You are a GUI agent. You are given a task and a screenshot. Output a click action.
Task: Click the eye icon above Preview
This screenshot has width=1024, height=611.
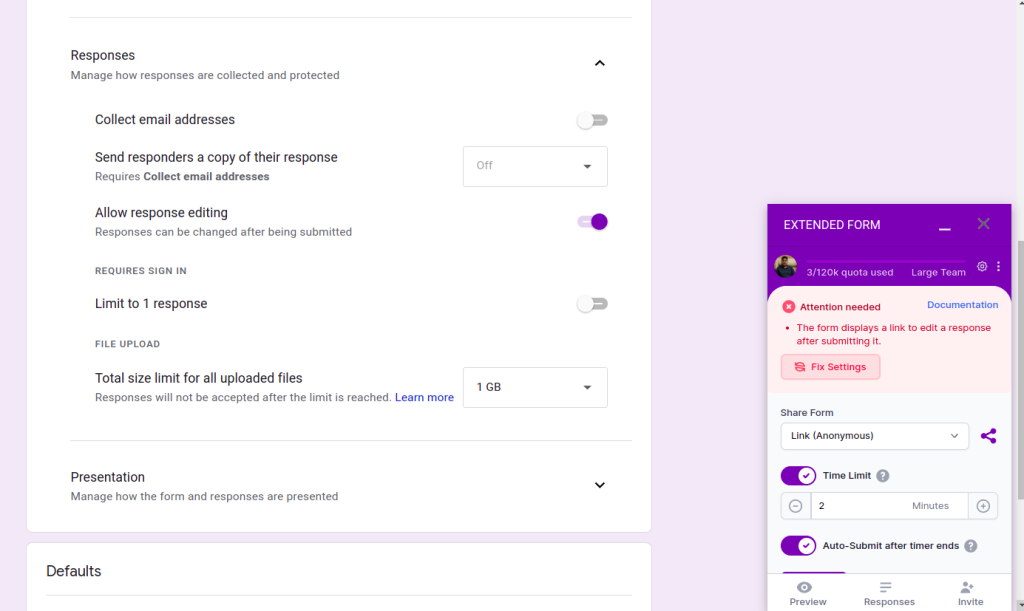807,588
